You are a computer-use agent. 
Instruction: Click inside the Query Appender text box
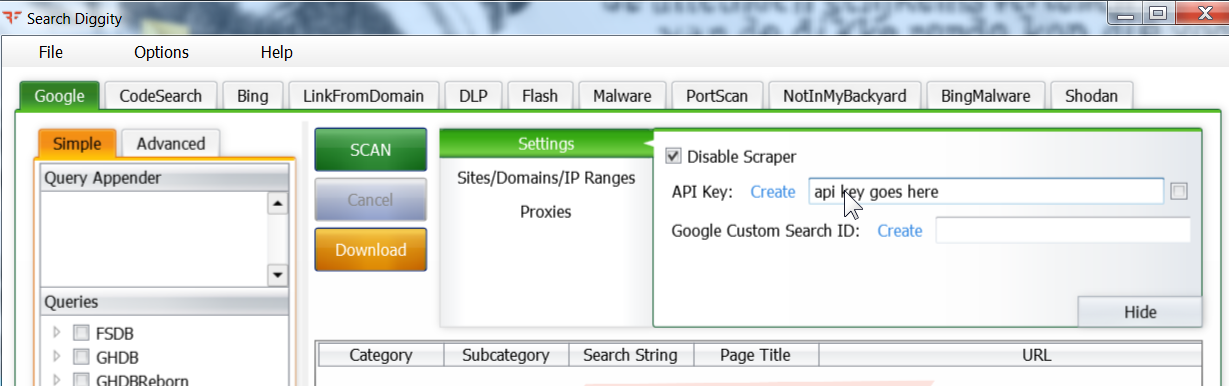[154, 239]
